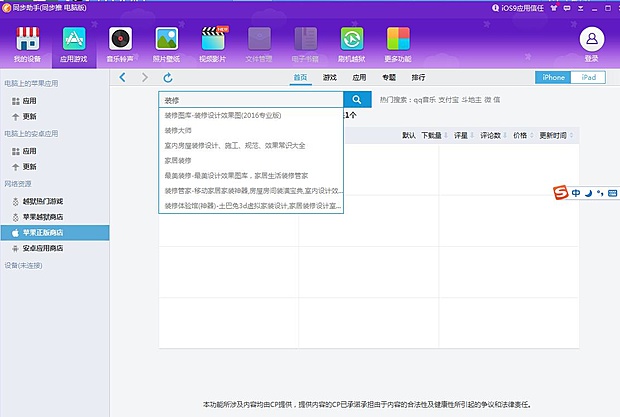Go back with the left arrow
This screenshot has height=417, width=620.
(x=122, y=78)
